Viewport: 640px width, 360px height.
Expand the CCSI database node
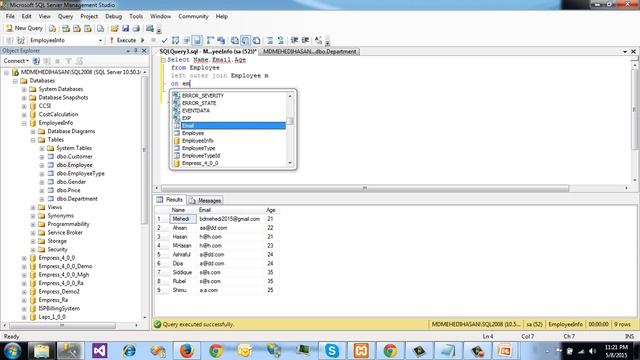click(24, 106)
